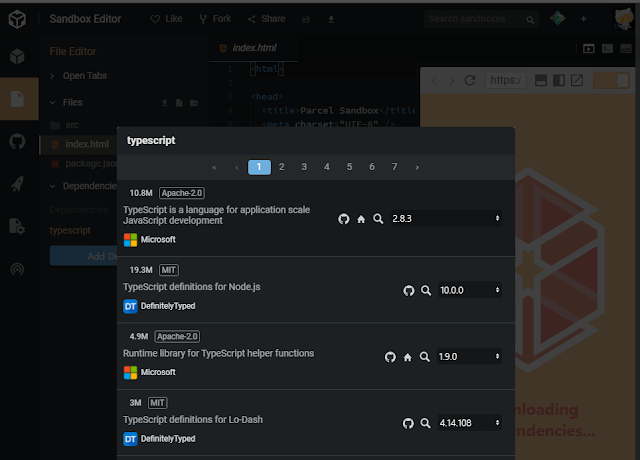
Task: Click the preview URL address field
Action: [505, 80]
